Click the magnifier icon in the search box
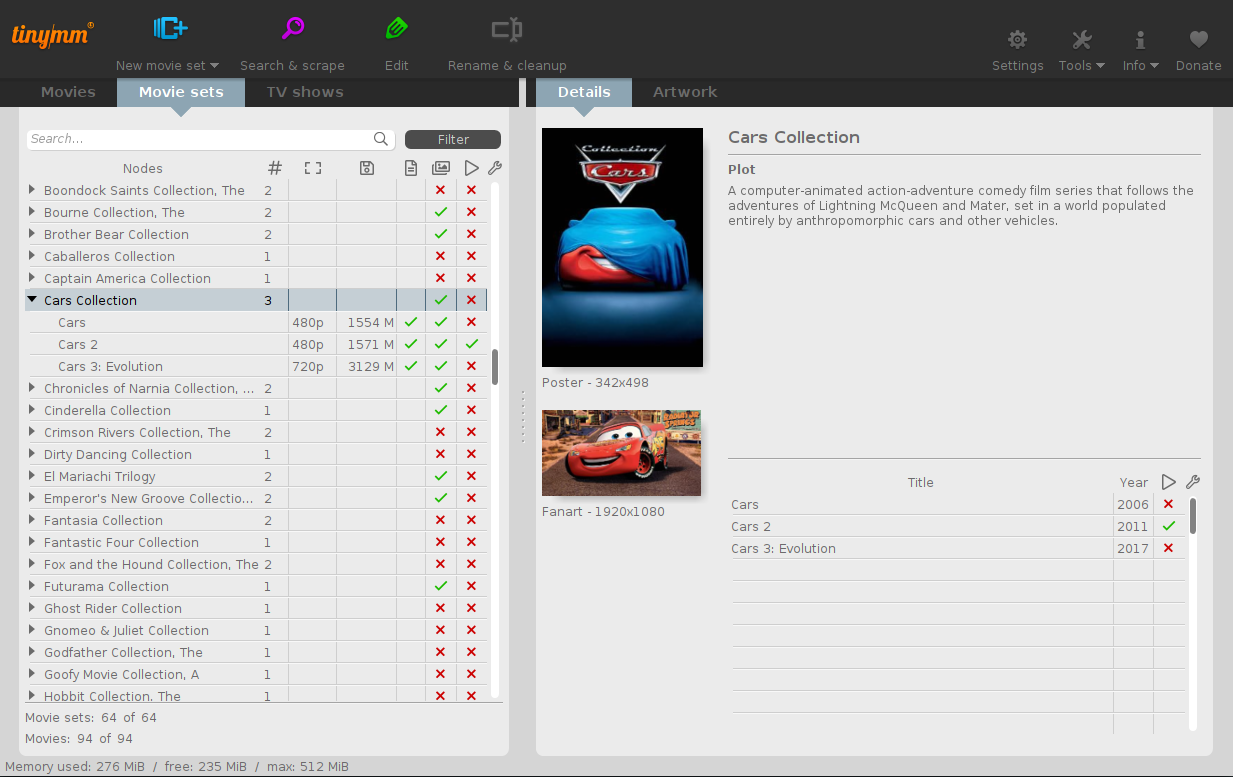Viewport: 1233px width, 777px height. (381, 139)
